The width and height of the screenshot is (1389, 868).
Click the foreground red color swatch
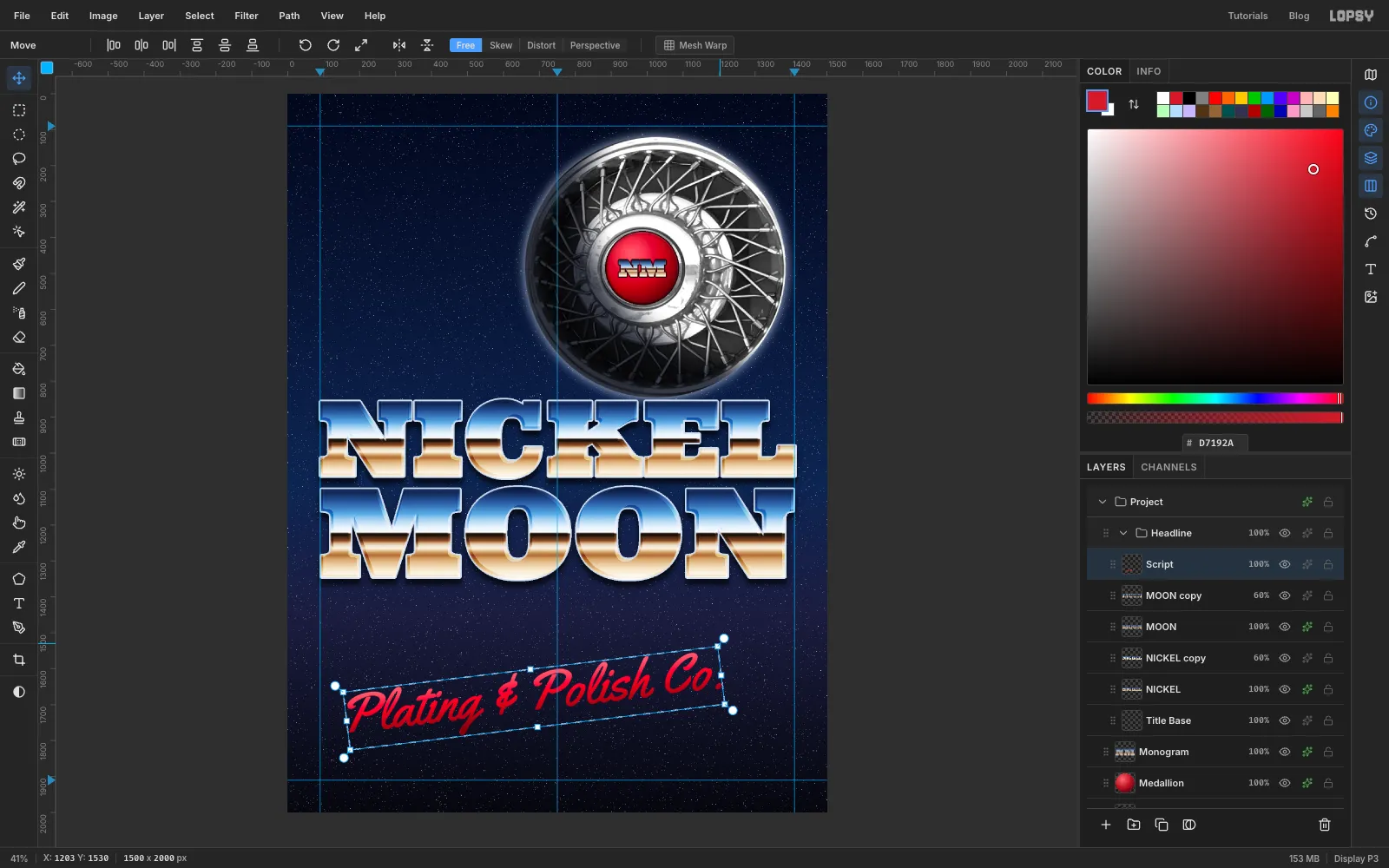(1097, 101)
